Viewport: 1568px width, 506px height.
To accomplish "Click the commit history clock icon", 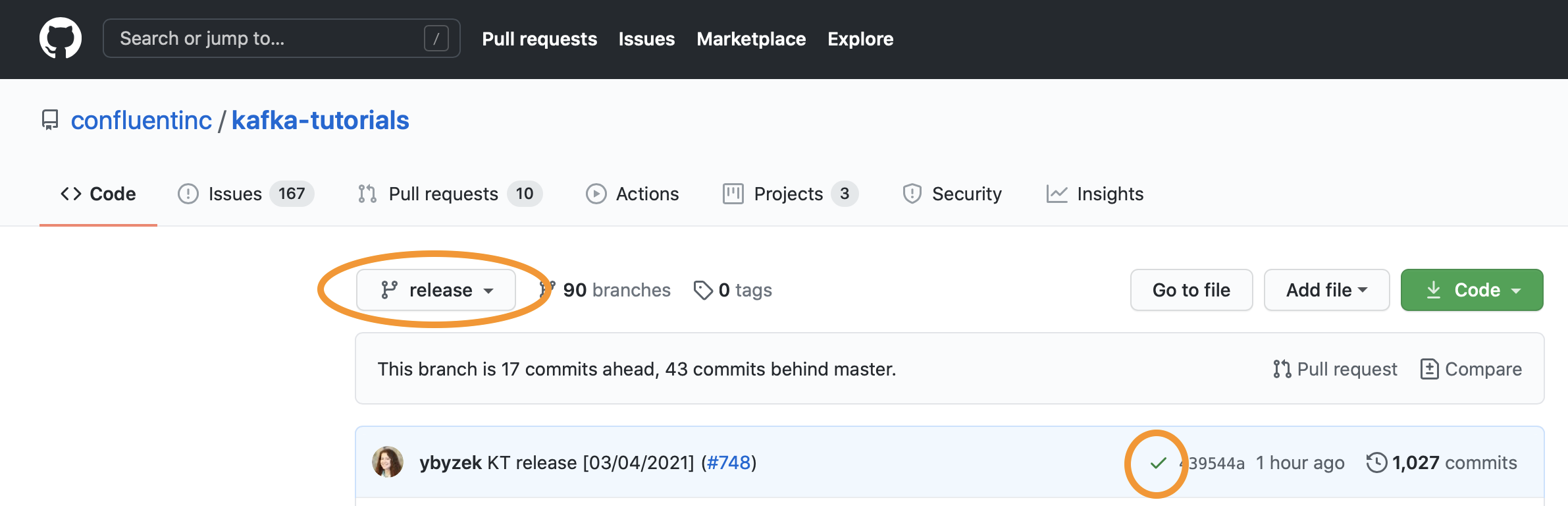I will point(1376,463).
